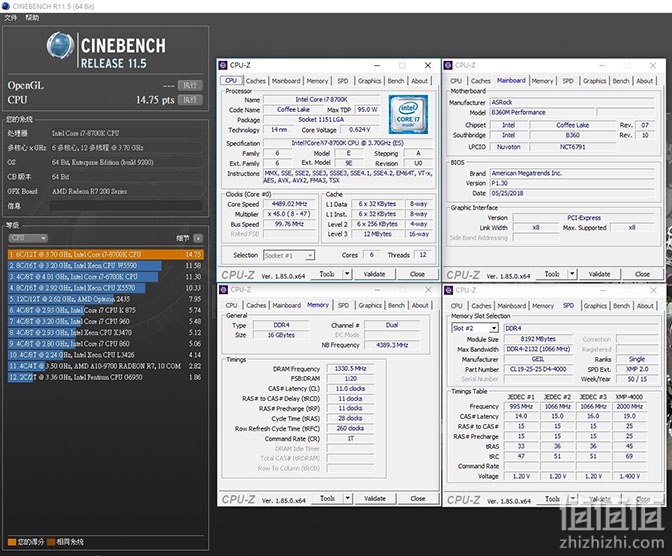
Task: Switch to Bench tab in CPU window
Action: click(396, 81)
